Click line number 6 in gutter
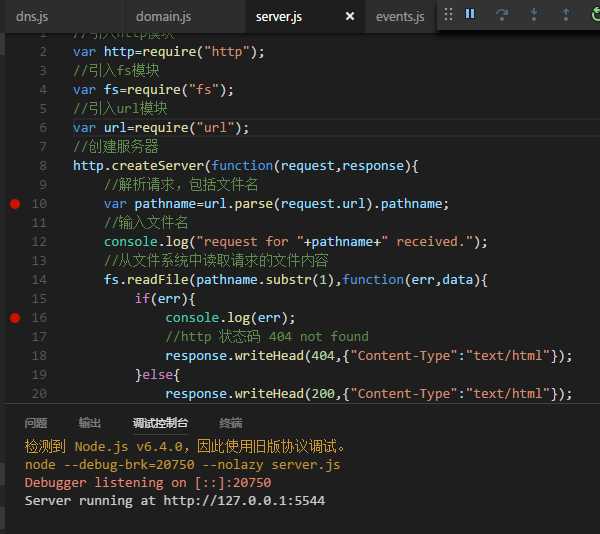The height and width of the screenshot is (534, 600). point(43,127)
